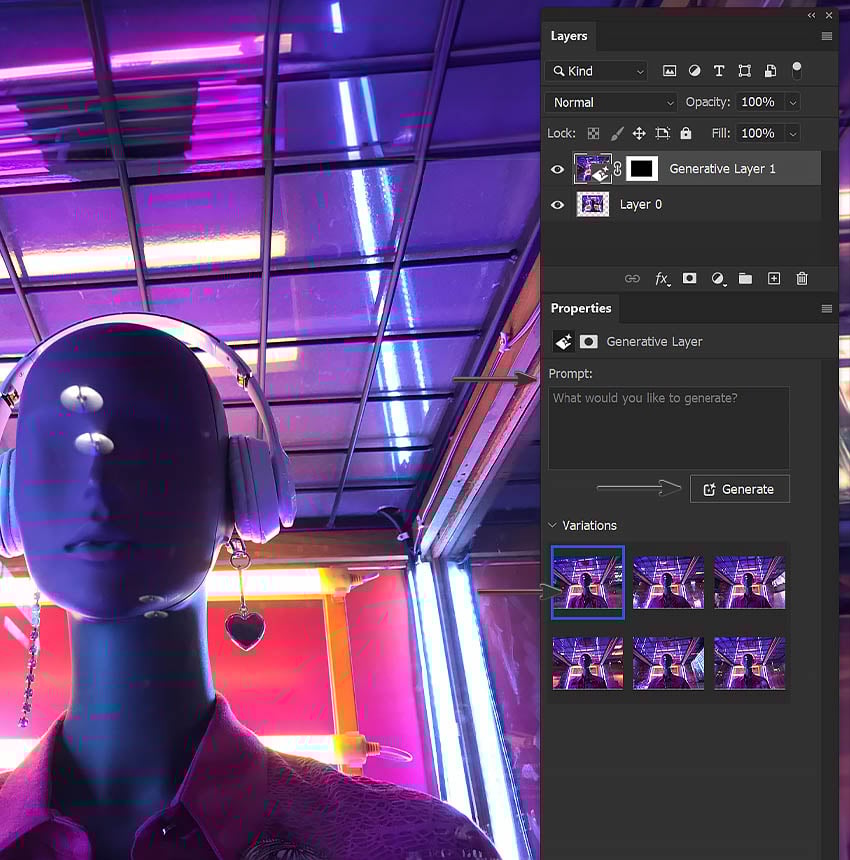
Task: Open the Layers panel menu
Action: tap(828, 36)
